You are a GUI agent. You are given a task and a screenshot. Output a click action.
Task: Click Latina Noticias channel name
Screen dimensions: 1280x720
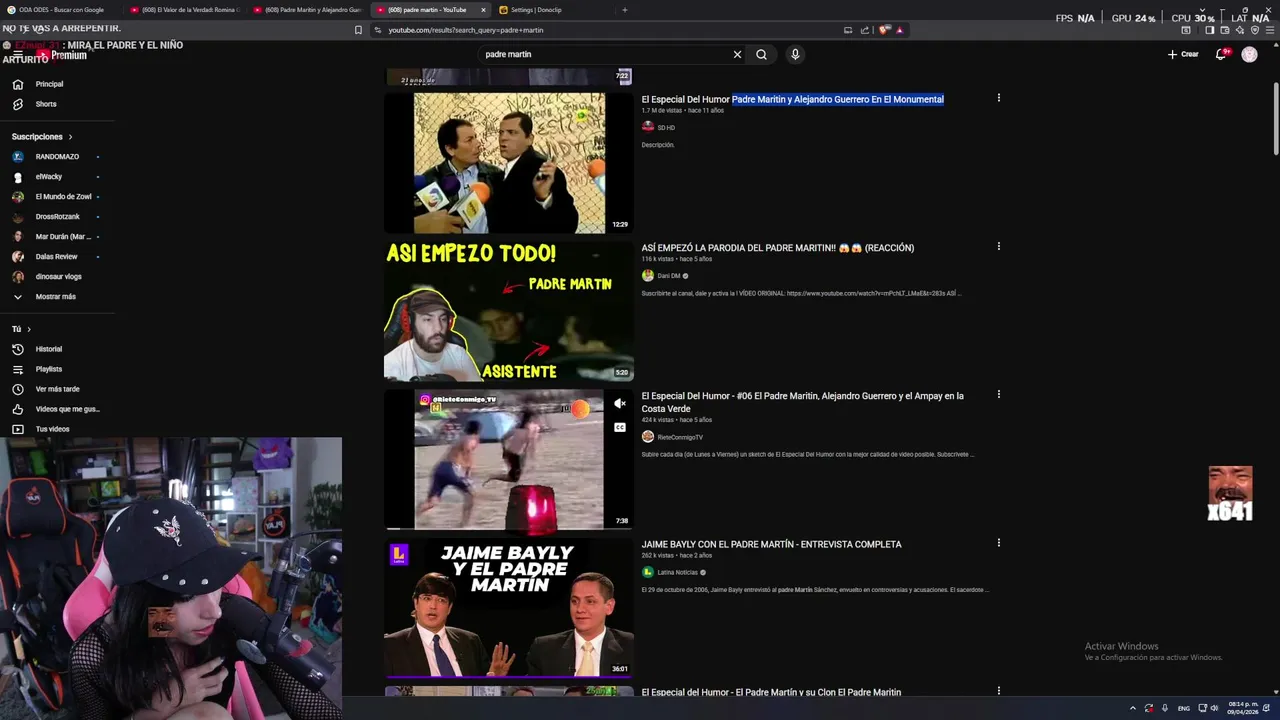[x=677, y=573]
